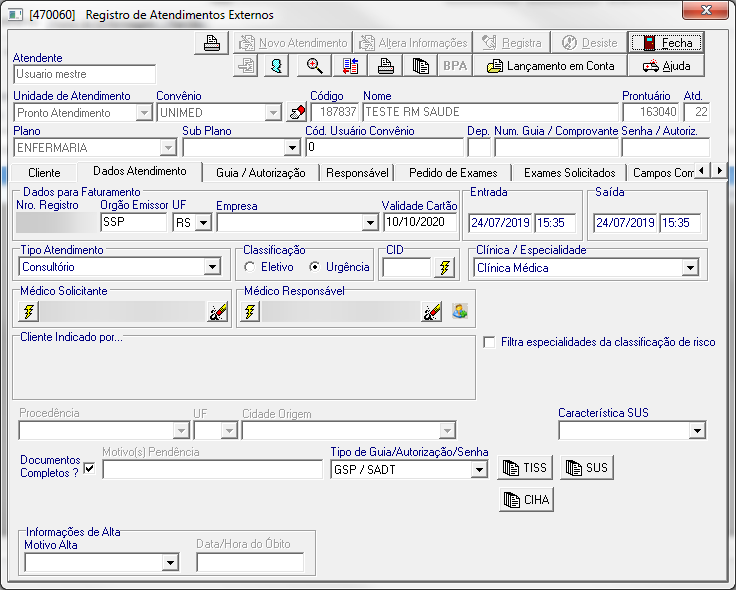Open the Tipo Atendimento dropdown

[x=212, y=267]
